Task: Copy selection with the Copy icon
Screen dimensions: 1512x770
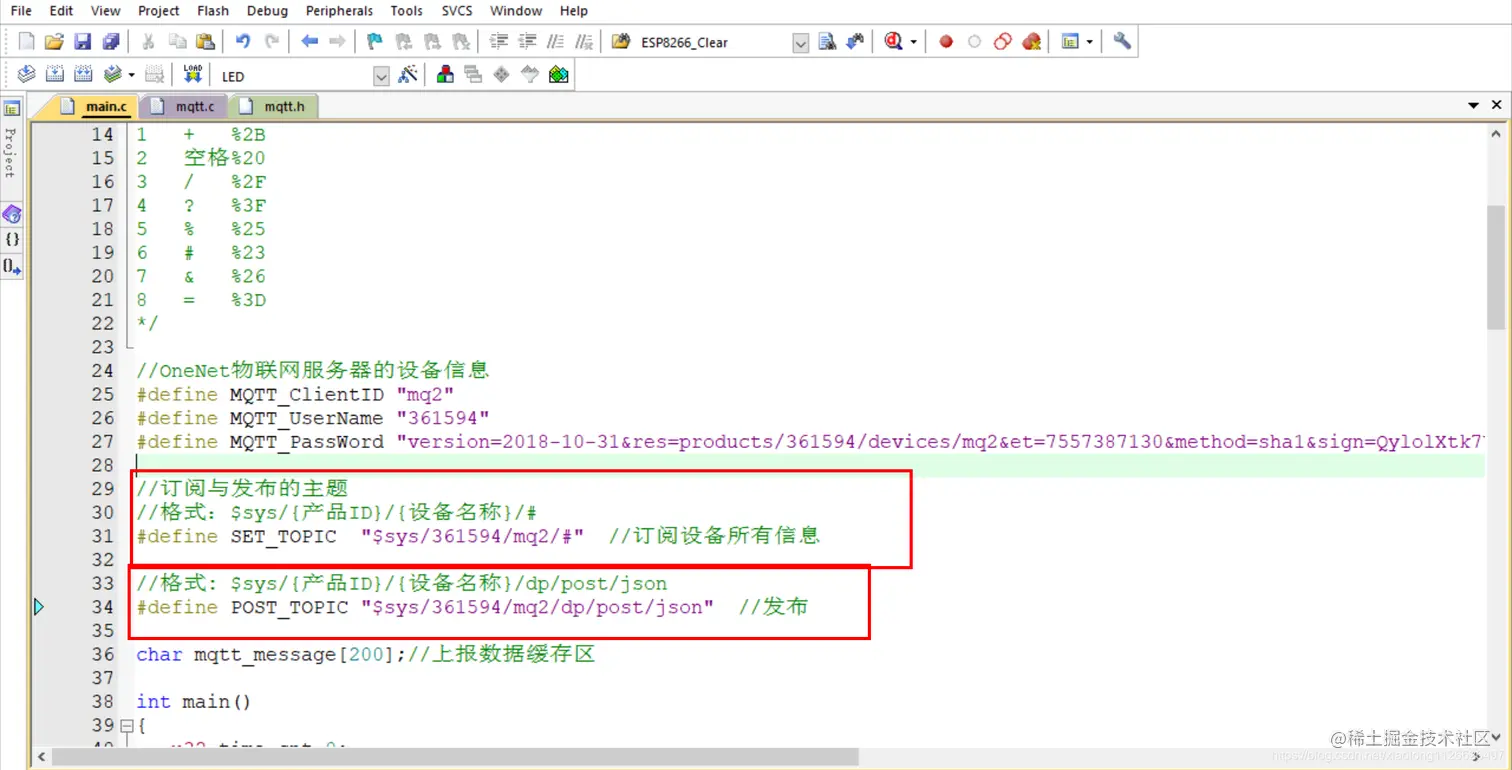Action: click(177, 42)
